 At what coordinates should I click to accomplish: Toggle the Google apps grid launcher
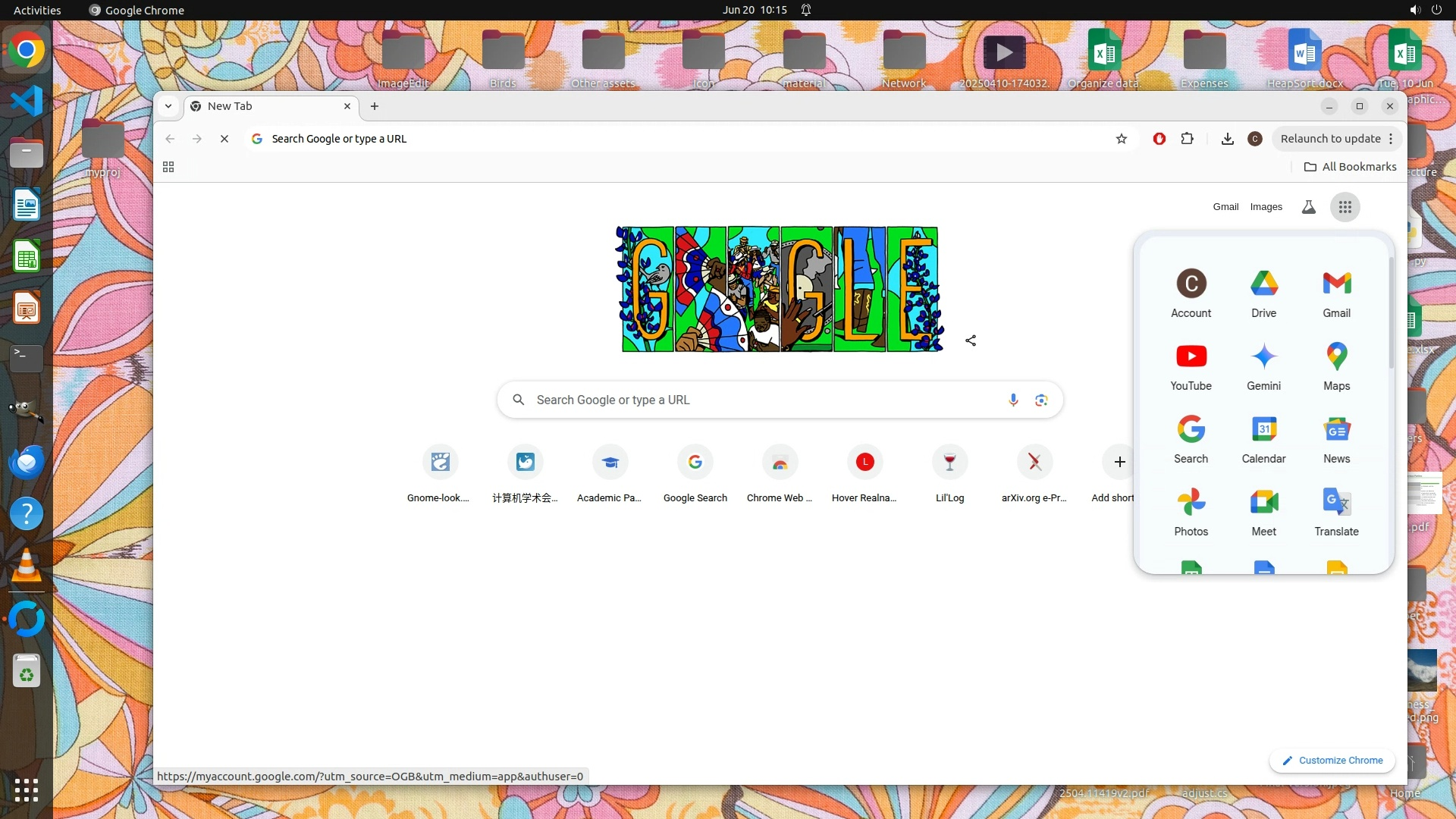[1345, 207]
